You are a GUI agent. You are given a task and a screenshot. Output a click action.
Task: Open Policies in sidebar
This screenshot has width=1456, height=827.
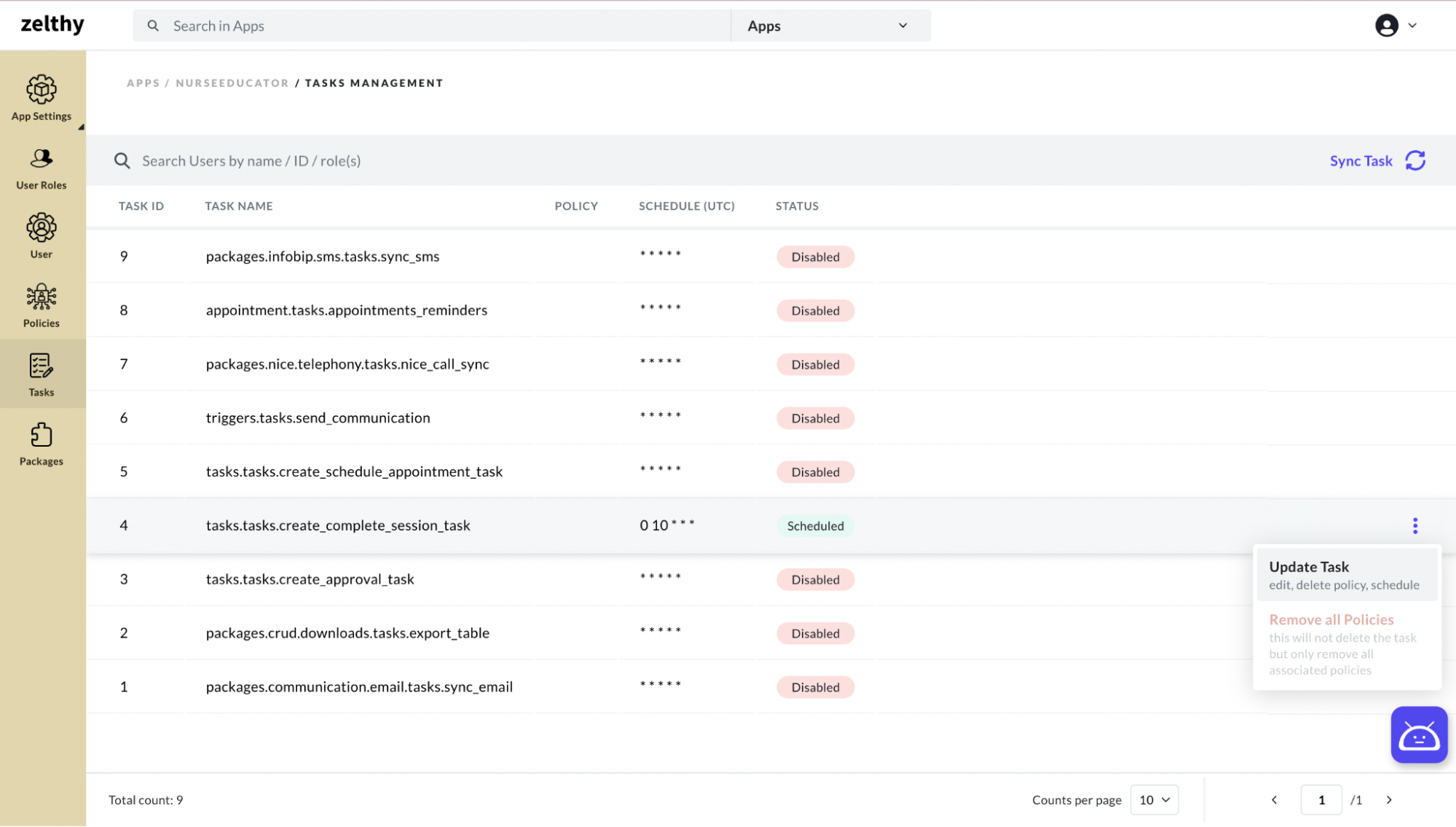[42, 306]
